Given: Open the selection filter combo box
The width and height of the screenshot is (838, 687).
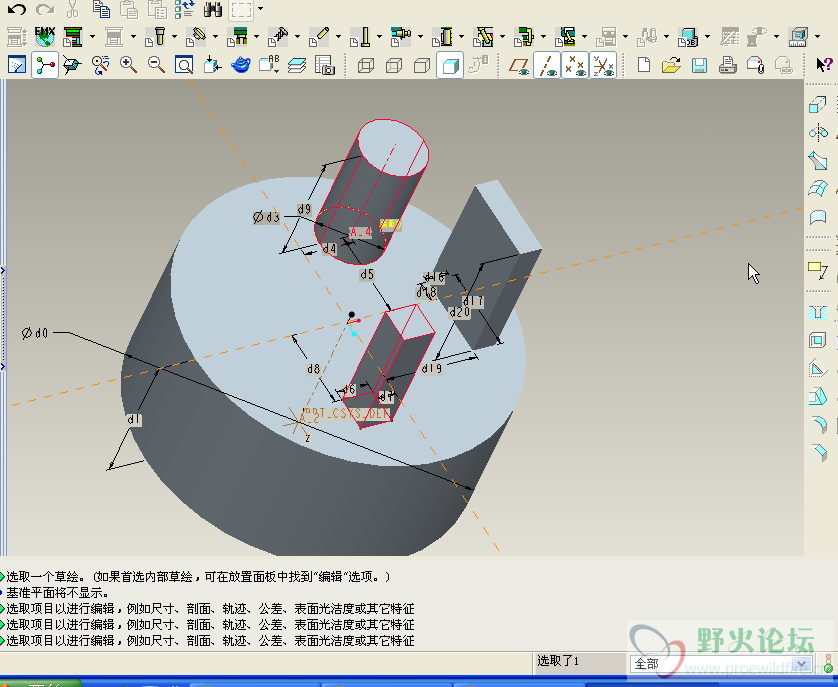Looking at the screenshot, I should click(x=721, y=663).
